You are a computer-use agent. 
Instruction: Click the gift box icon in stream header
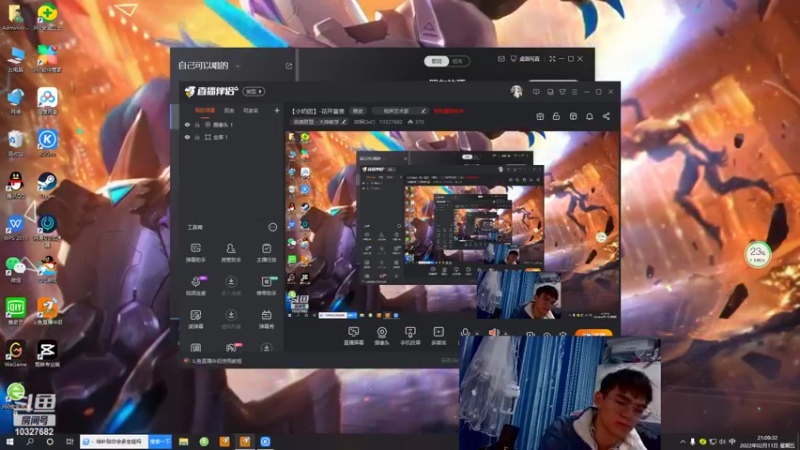point(540,116)
